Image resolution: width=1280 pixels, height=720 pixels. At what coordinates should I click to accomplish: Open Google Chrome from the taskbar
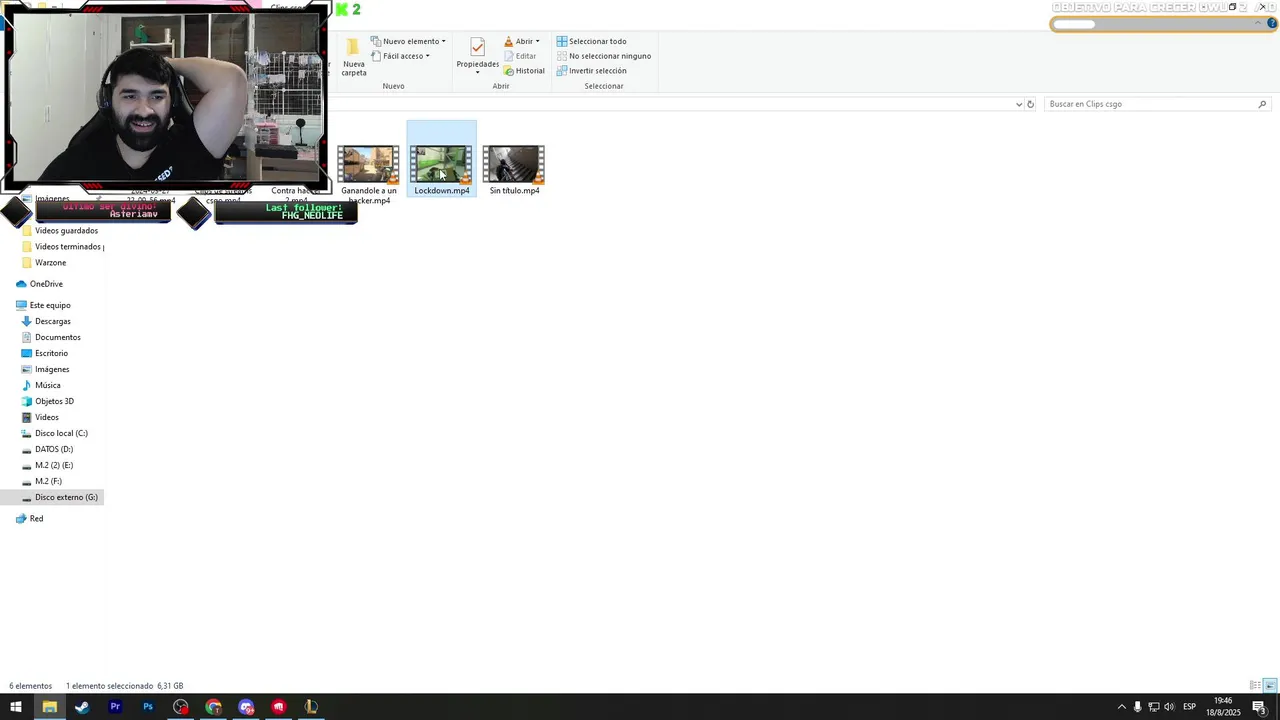click(214, 707)
